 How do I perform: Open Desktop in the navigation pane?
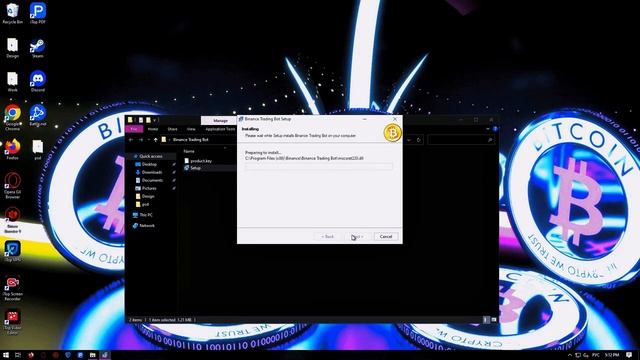tap(149, 164)
